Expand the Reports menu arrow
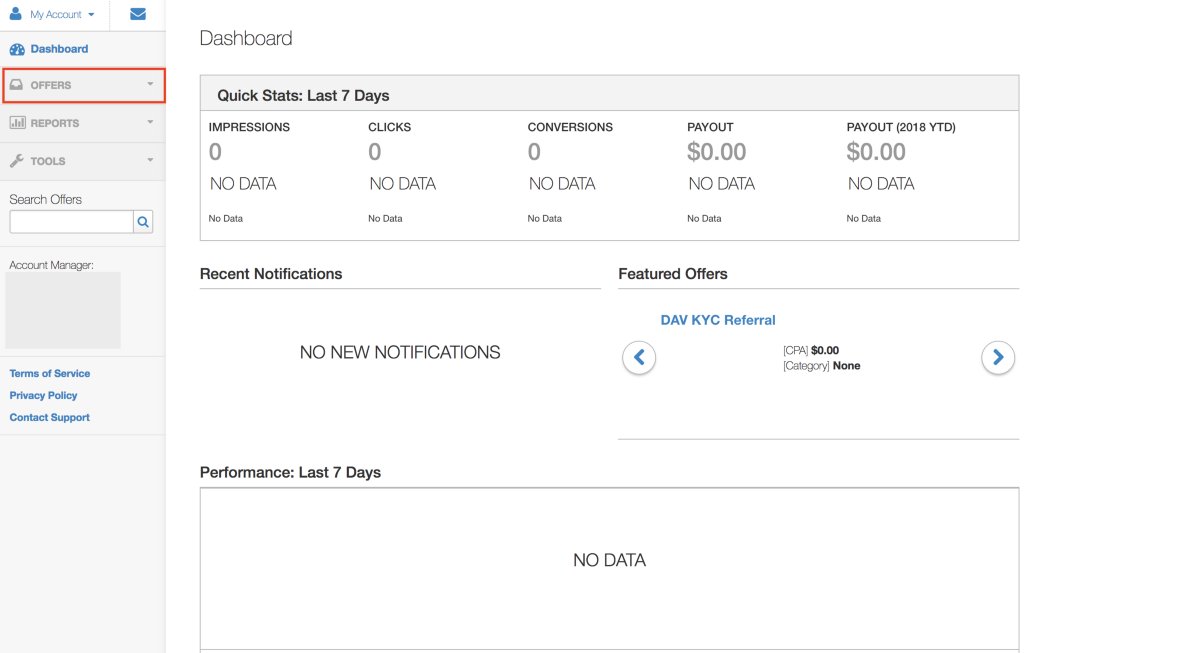Viewport: 1200px width, 653px height. pos(150,122)
